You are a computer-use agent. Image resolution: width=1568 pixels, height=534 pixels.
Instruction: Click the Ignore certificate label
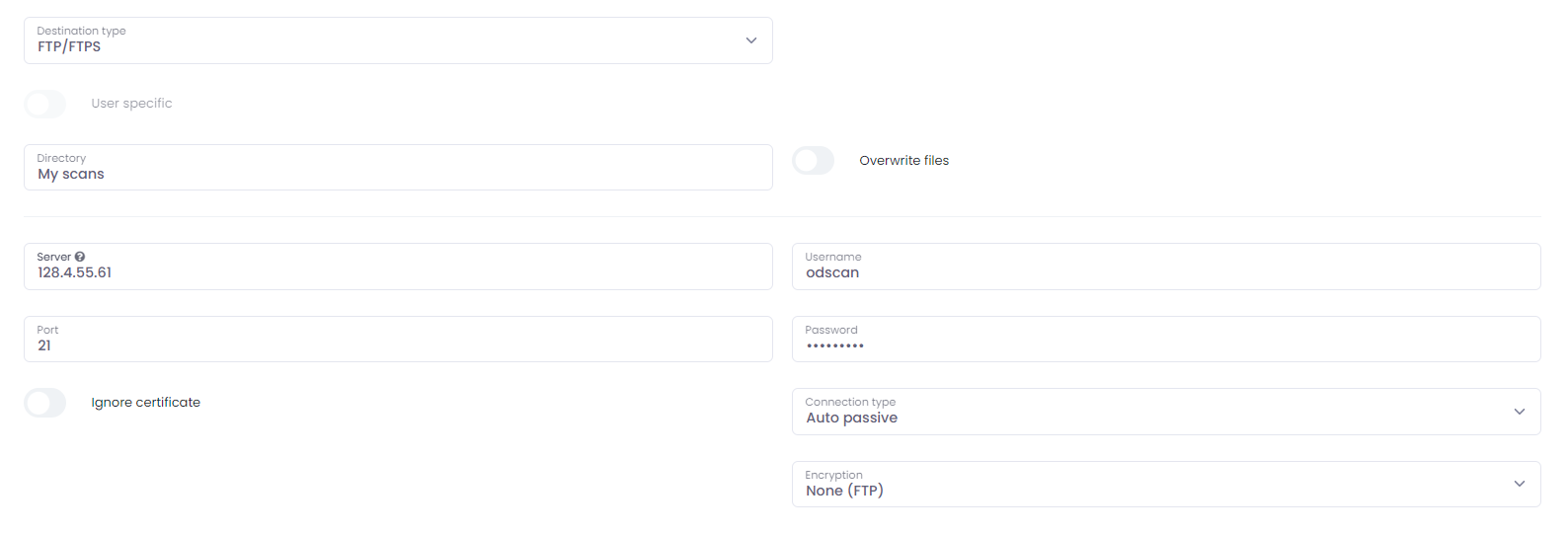coord(146,403)
